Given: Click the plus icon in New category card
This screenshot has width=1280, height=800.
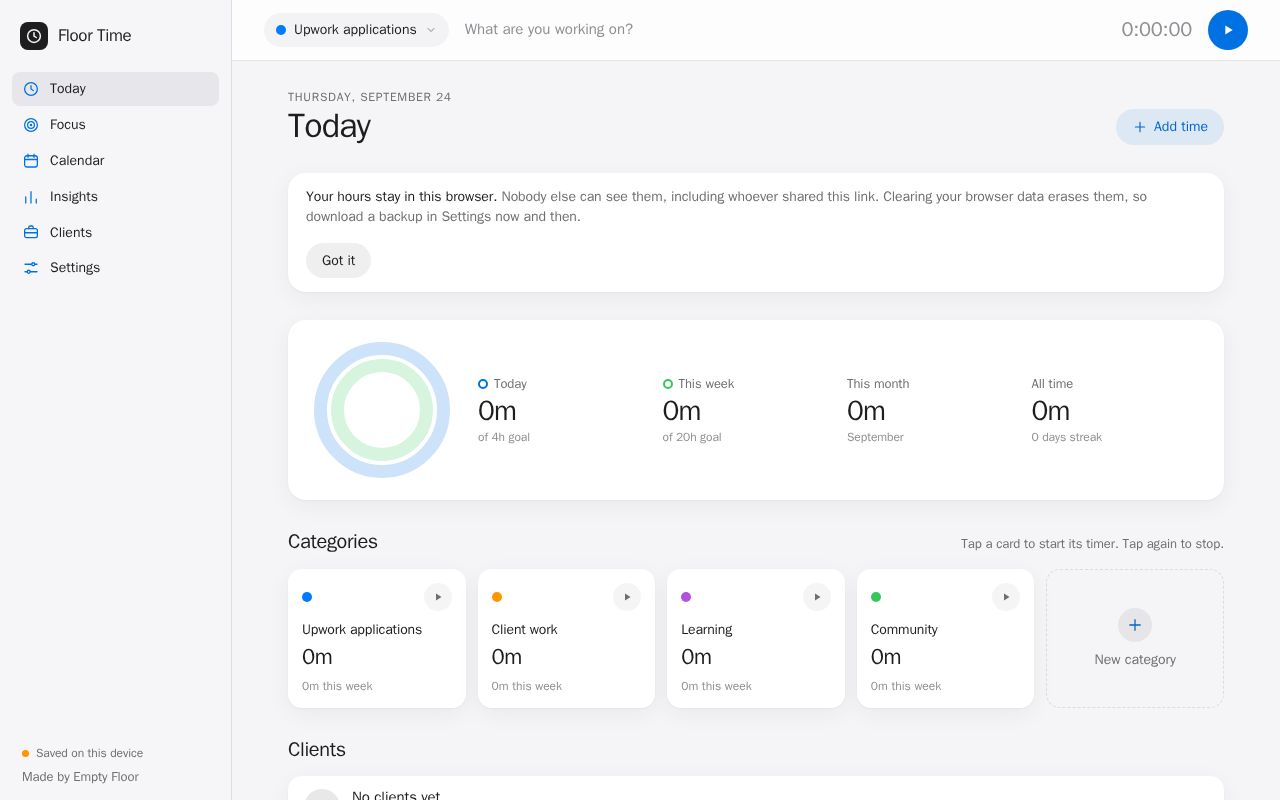Looking at the screenshot, I should click(x=1135, y=625).
